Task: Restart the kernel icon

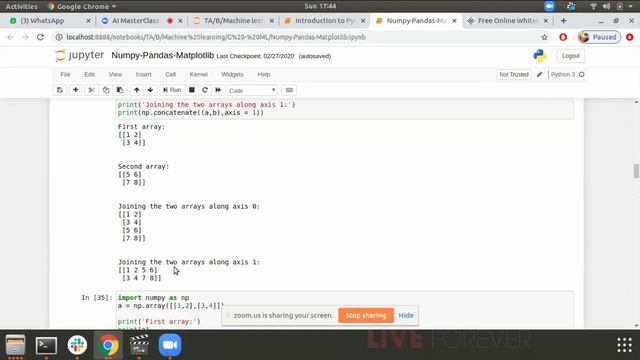Action: [205, 90]
